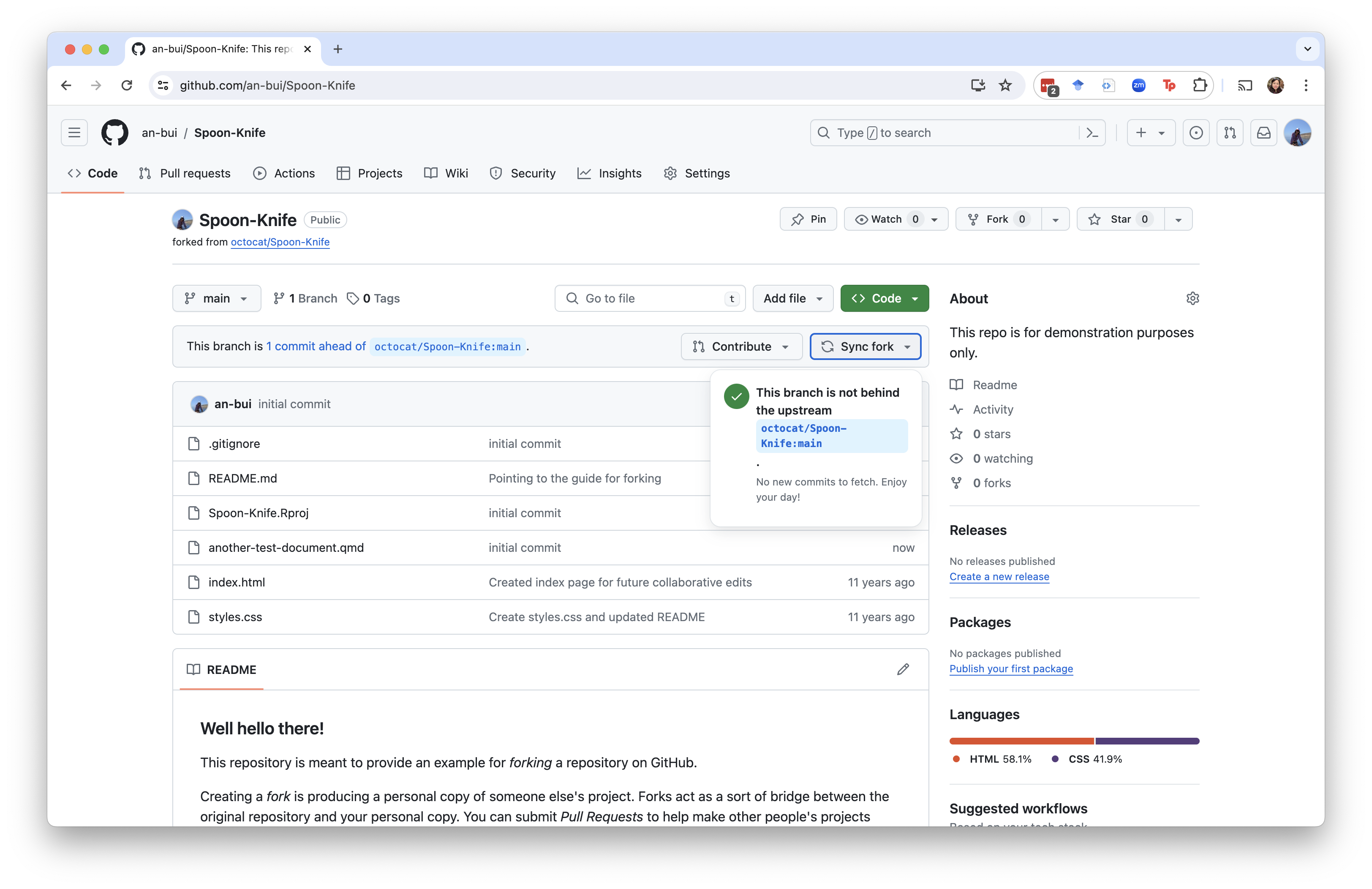This screenshot has height=889, width=1372.
Task: Click the issues circle icon in header
Action: coord(1196,133)
